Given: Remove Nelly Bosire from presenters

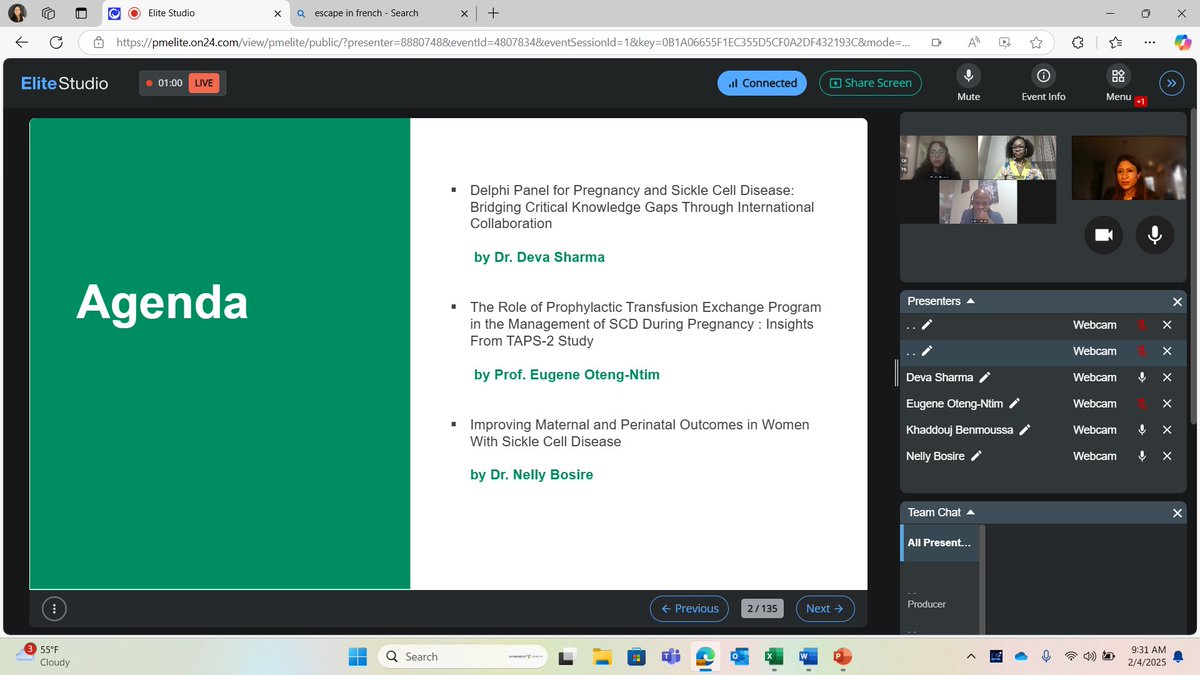Looking at the screenshot, I should [1166, 456].
